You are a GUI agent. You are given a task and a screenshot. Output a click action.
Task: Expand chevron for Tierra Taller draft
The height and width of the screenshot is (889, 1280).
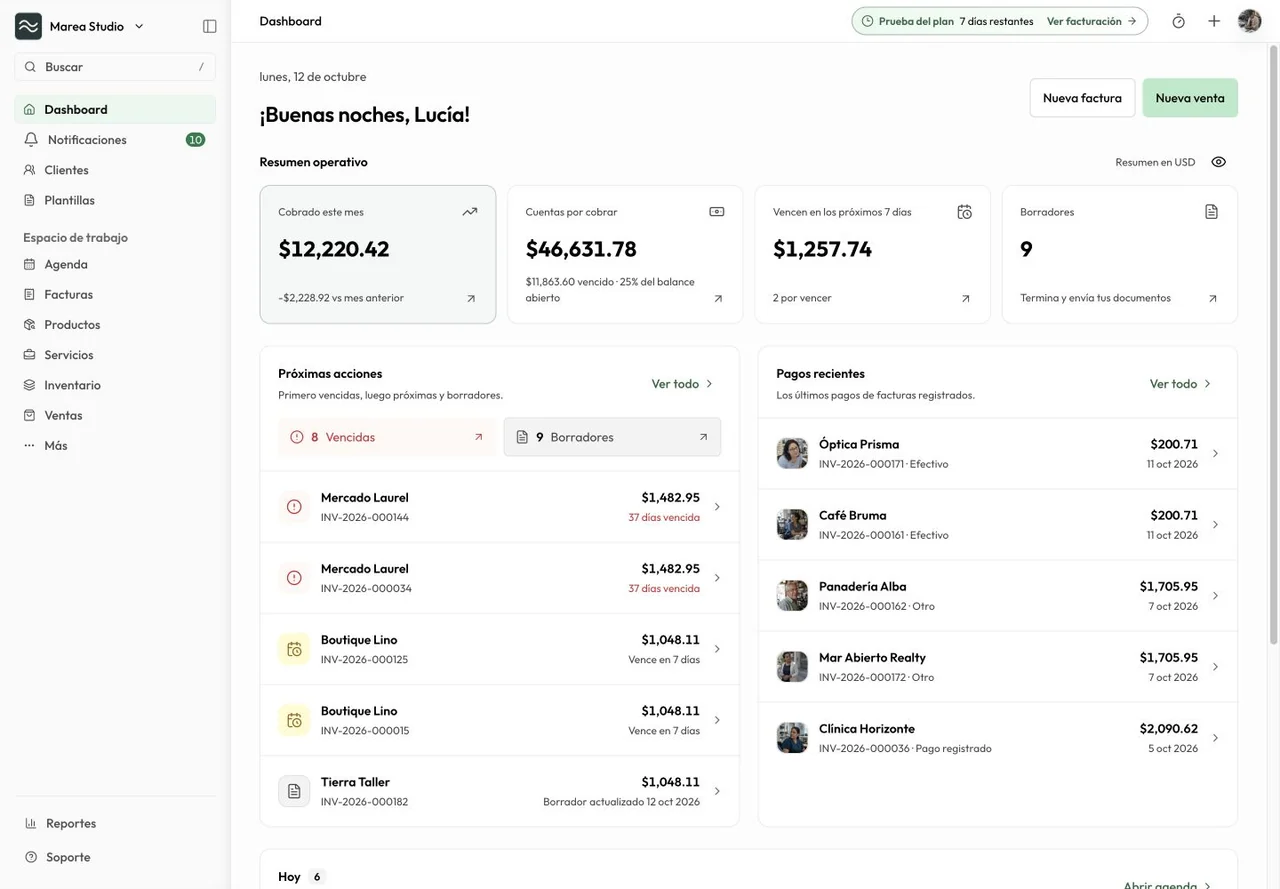(x=717, y=791)
